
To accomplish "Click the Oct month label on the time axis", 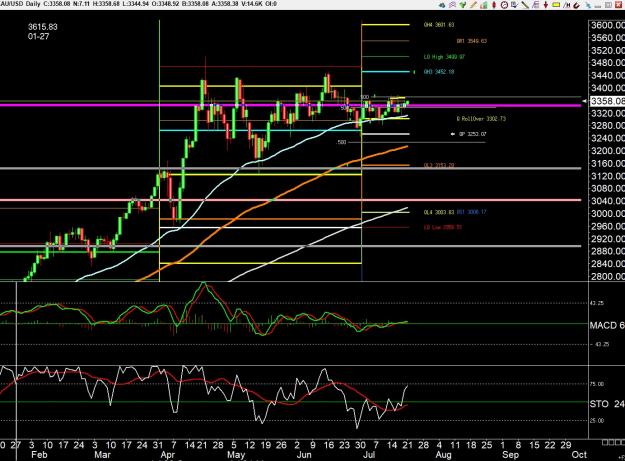I will [579, 455].
